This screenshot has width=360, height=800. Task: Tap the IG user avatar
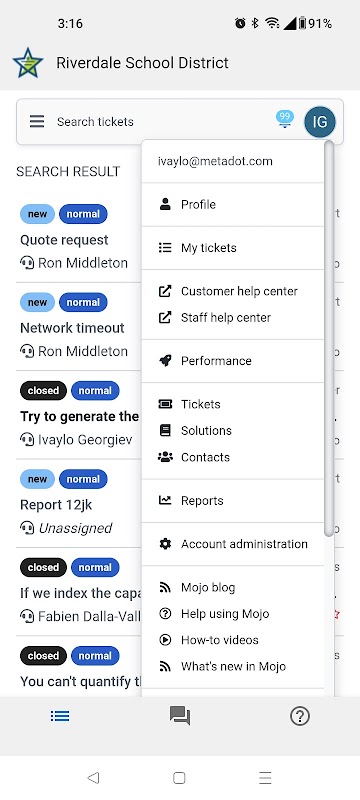[320, 122]
